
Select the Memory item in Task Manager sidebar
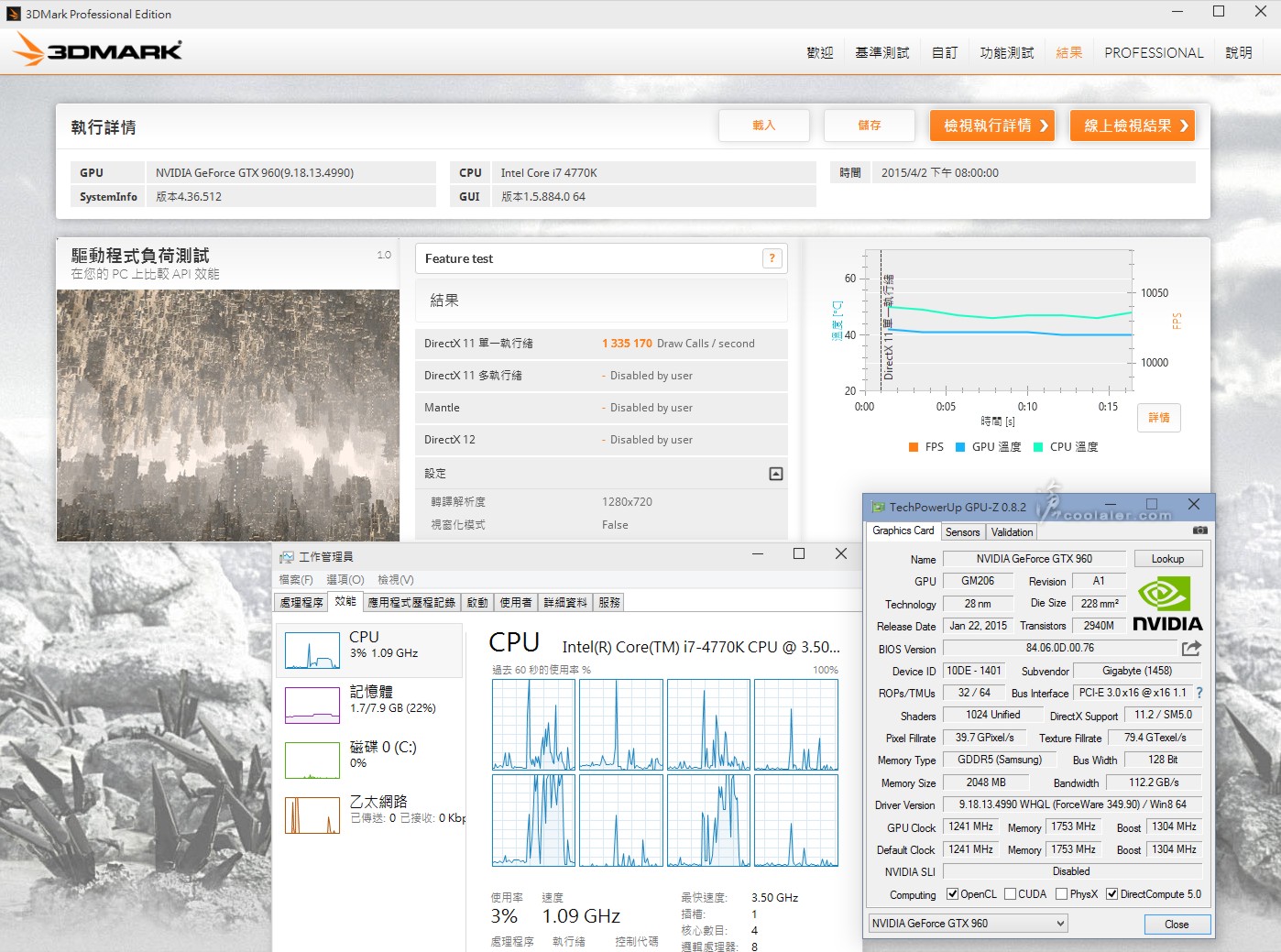click(371, 705)
